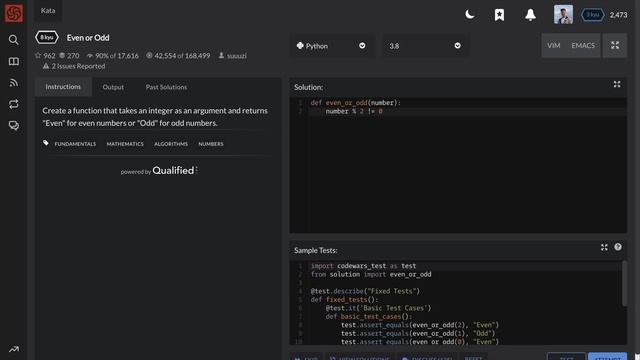Click the 8 kyu difficulty badge

[47, 38]
